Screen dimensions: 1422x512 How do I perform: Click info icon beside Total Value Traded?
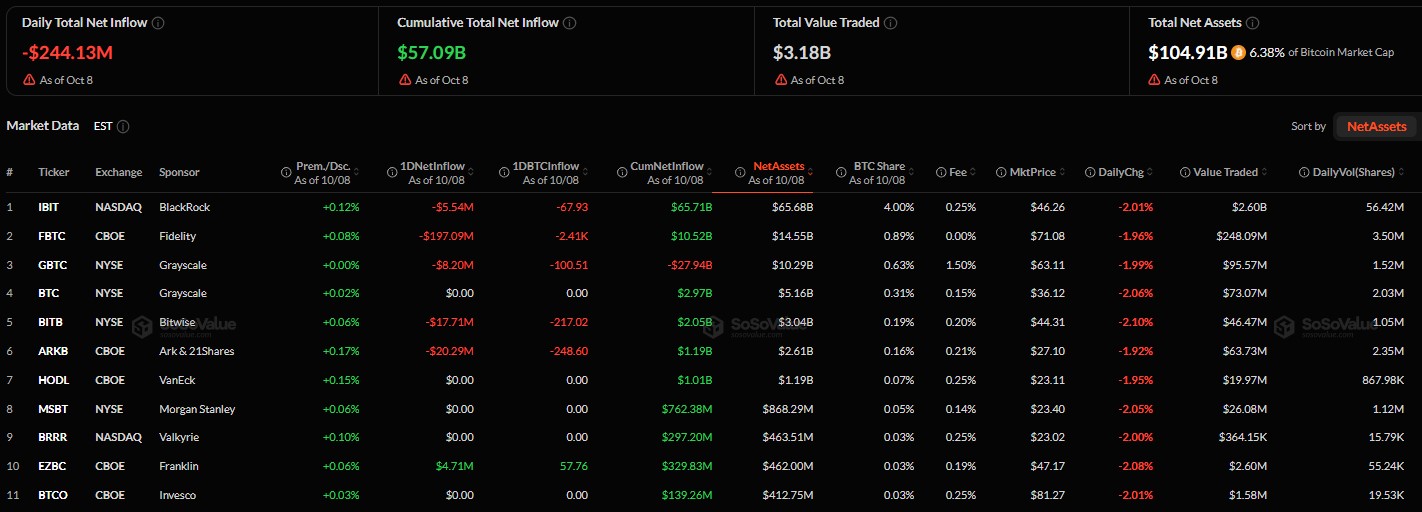891,22
